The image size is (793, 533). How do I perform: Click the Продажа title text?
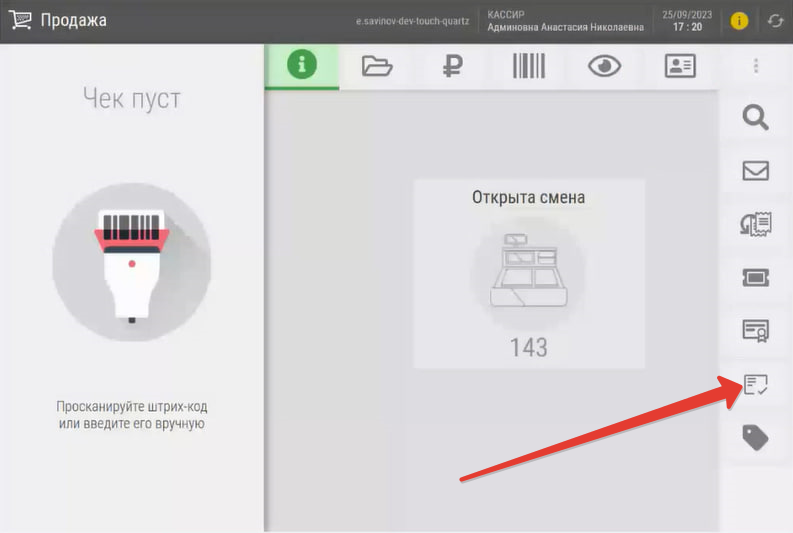coord(73,20)
